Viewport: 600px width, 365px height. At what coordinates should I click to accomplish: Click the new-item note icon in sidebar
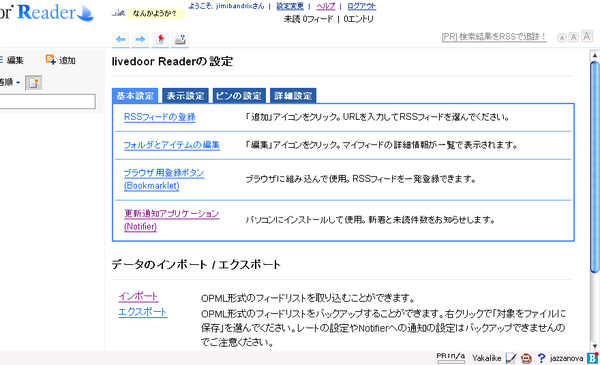[x=34, y=83]
